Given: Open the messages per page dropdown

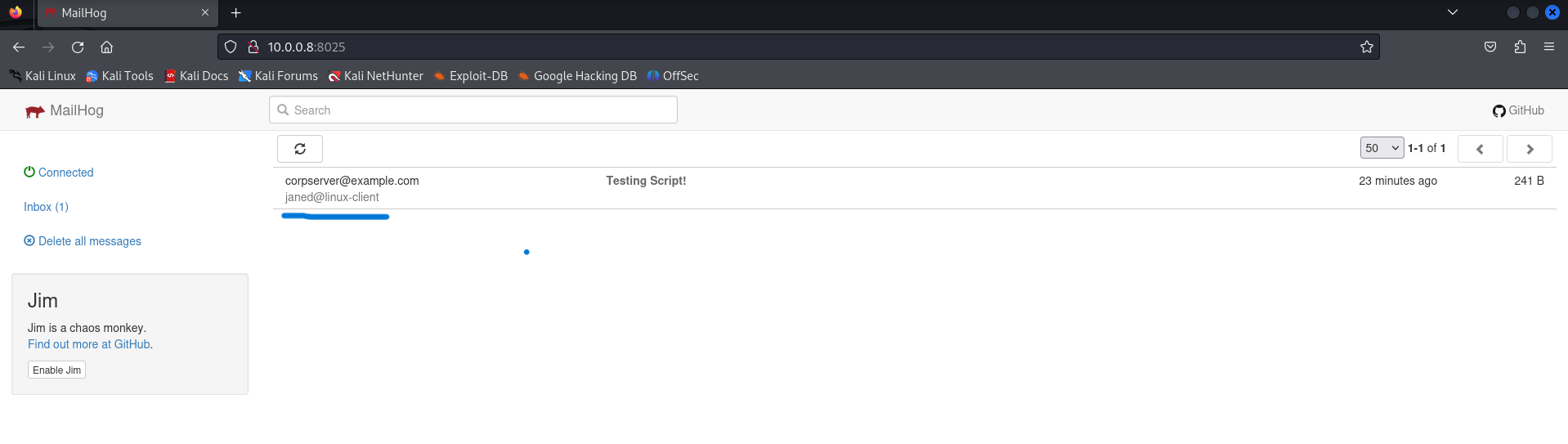Looking at the screenshot, I should (1382, 148).
